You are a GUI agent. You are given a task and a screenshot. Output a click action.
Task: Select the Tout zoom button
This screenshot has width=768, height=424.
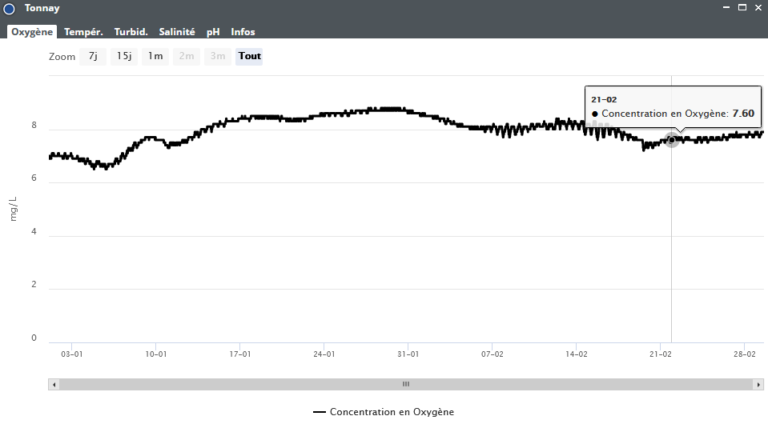(x=250, y=56)
